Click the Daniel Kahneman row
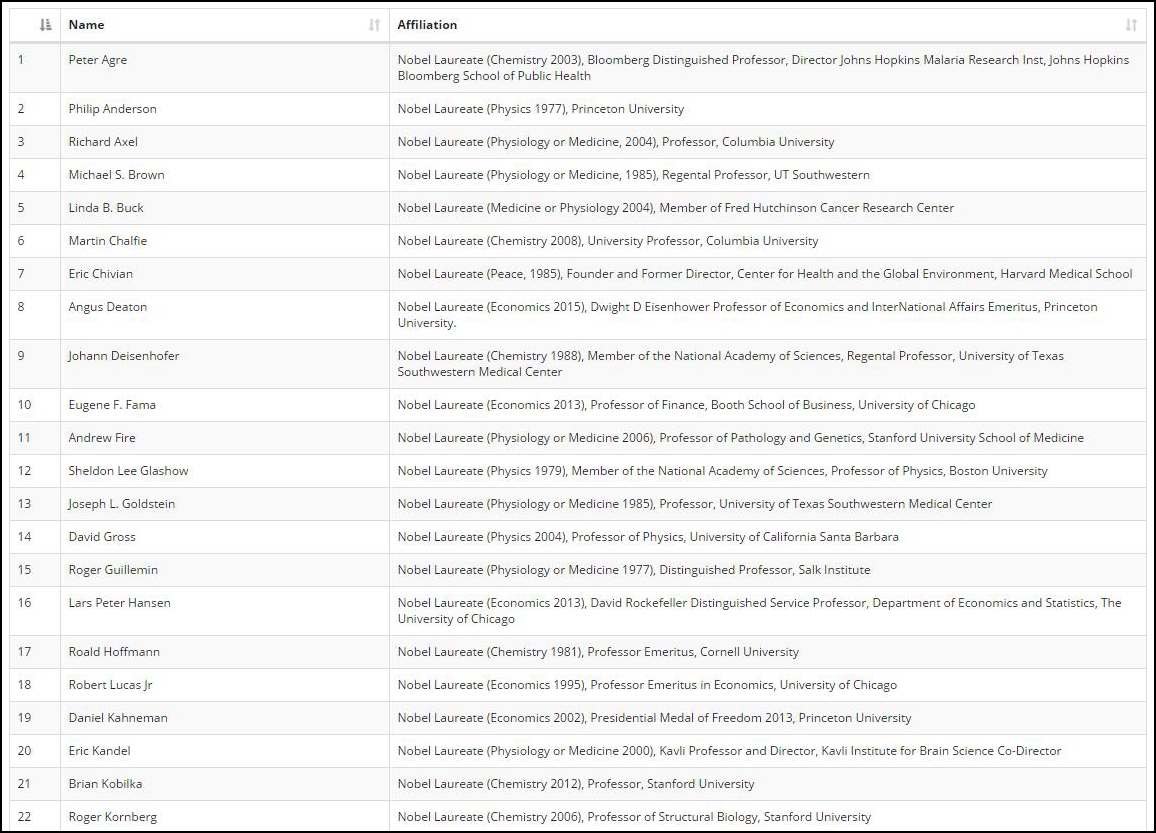 click(118, 718)
